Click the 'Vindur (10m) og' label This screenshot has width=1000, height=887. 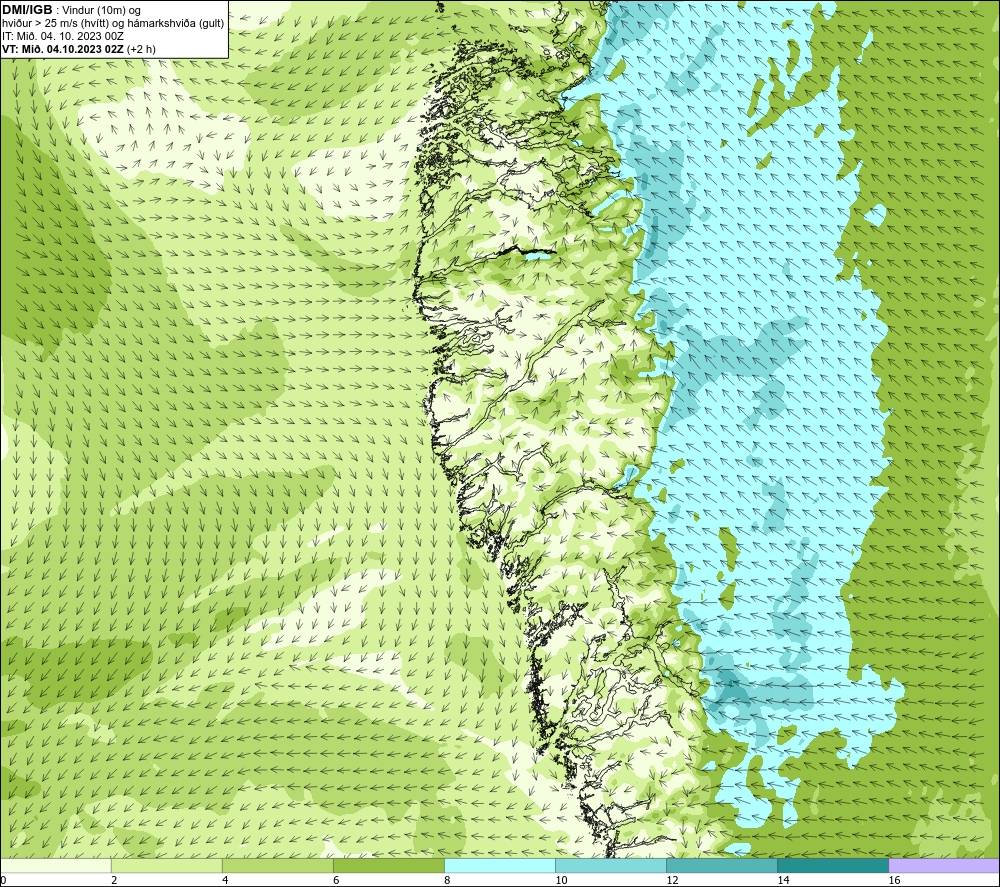(103, 10)
